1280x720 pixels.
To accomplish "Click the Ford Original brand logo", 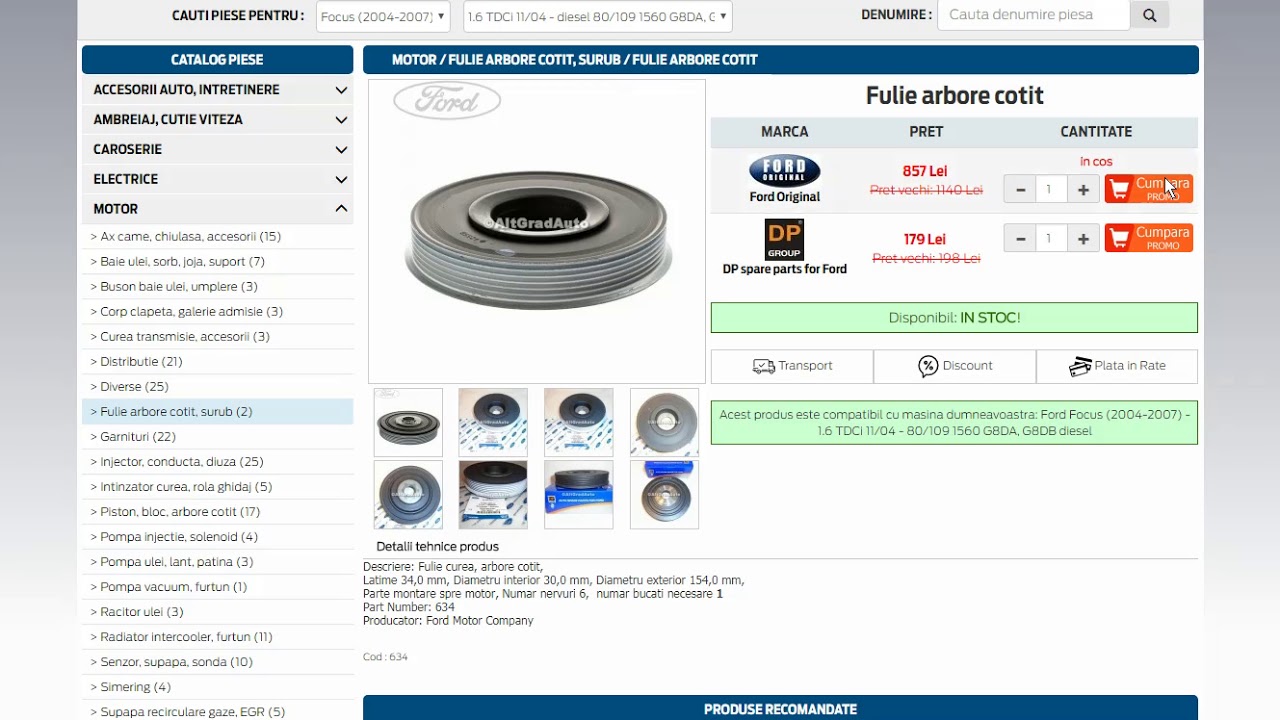I will click(785, 170).
